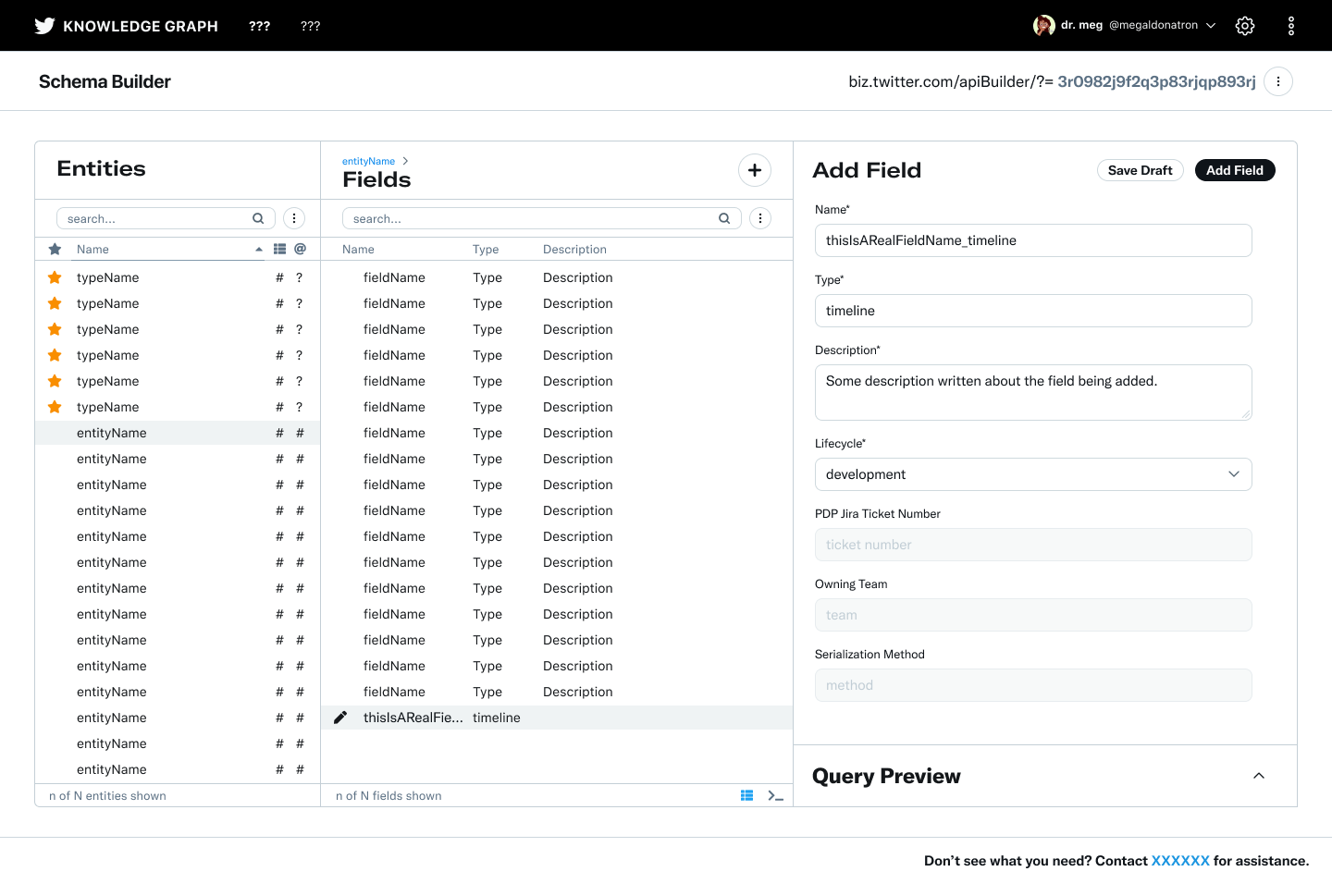Open the kebab menu next to the URL

[x=1278, y=81]
